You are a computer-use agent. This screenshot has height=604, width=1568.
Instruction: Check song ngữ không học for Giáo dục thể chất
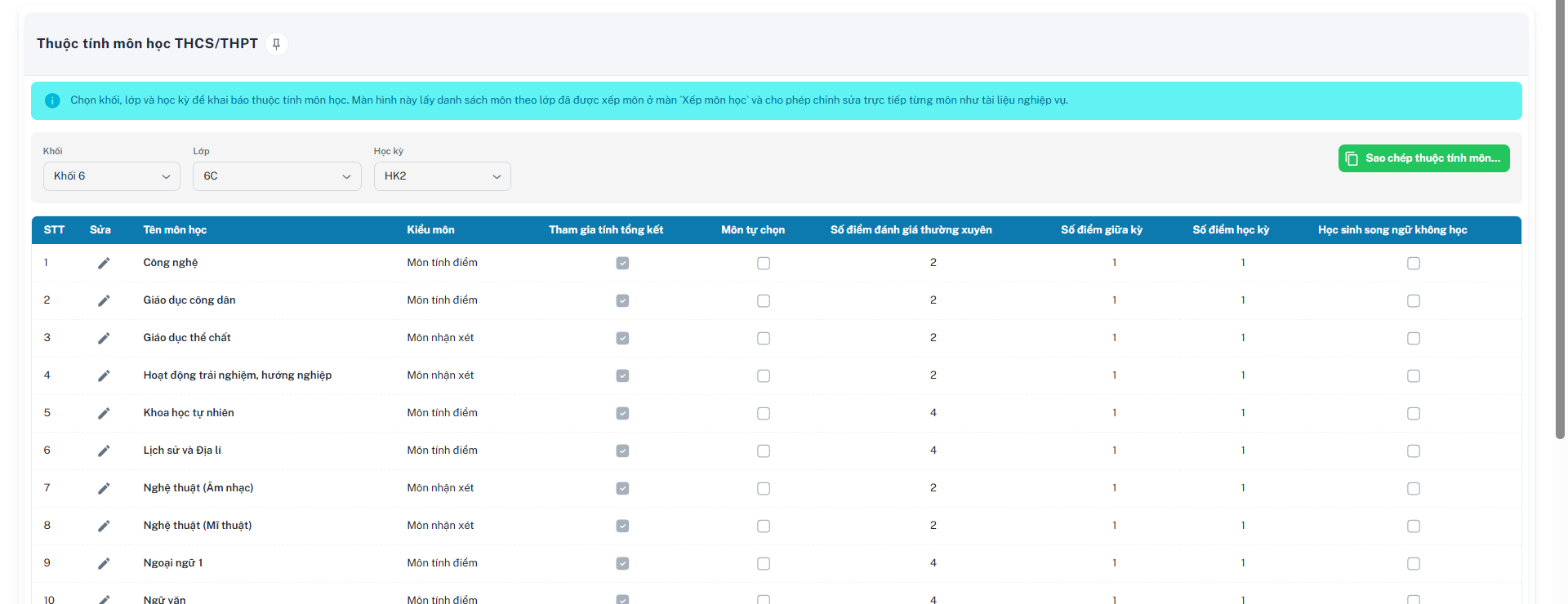[x=1414, y=338]
